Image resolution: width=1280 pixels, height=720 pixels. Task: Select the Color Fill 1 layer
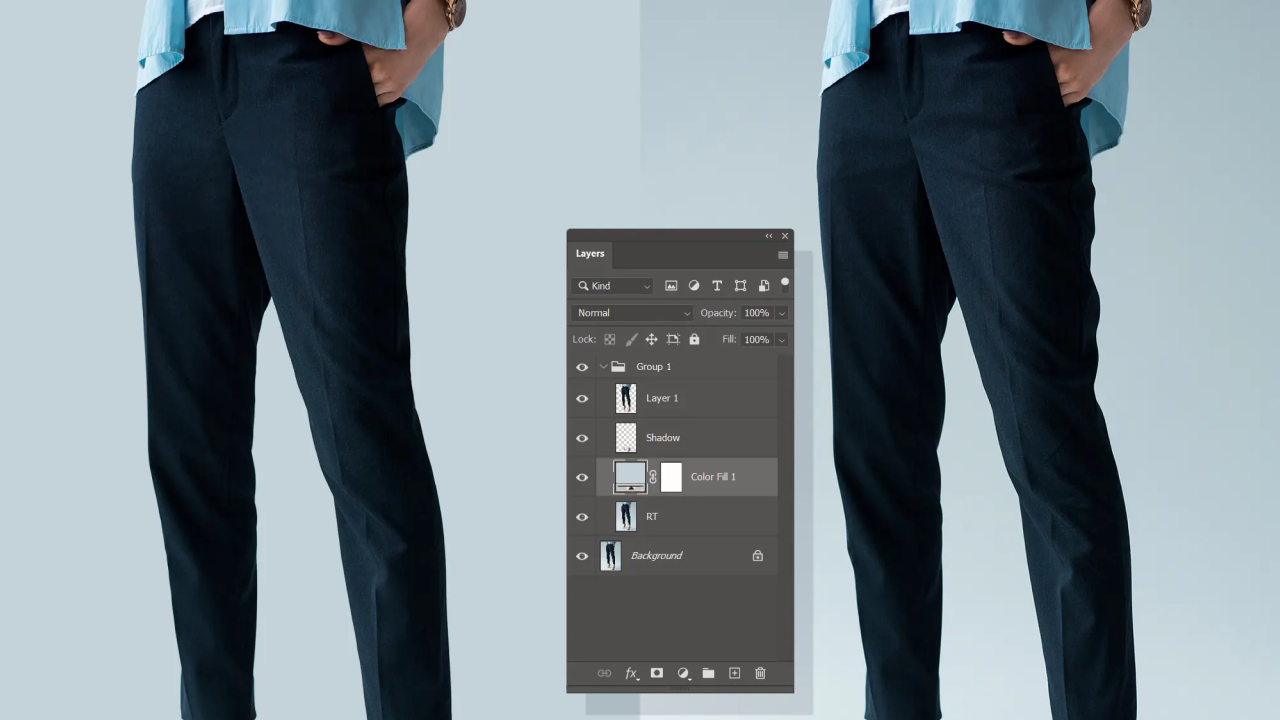point(713,477)
